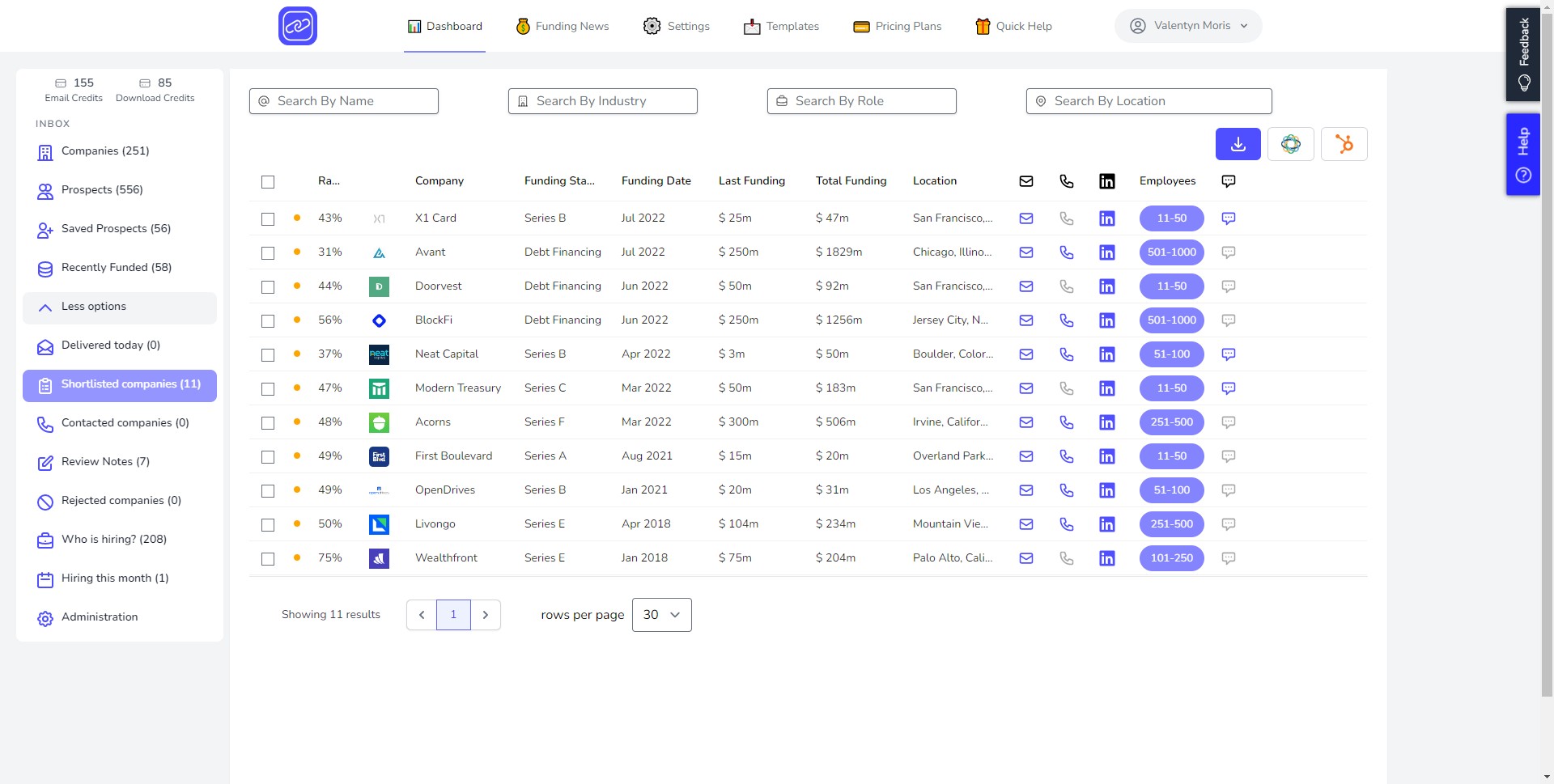Click the LinkedIn column header icon

pos(1107,181)
